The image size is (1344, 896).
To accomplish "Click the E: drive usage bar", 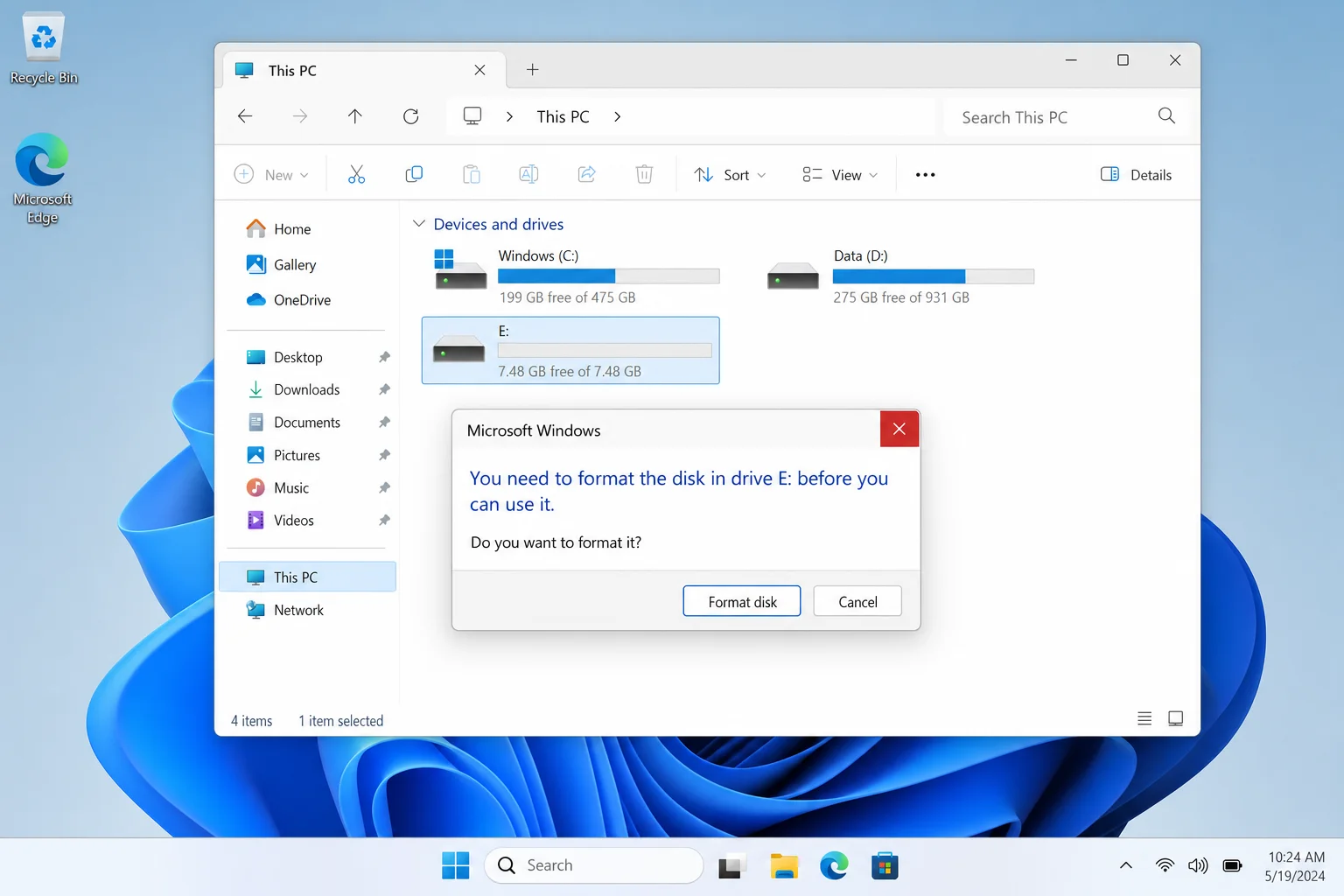I will 605,350.
